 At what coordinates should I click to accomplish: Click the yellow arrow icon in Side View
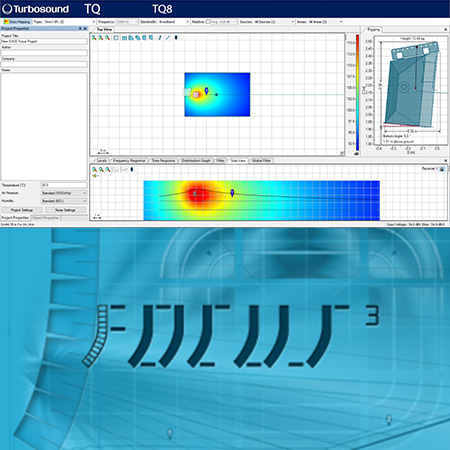[x=95, y=176]
